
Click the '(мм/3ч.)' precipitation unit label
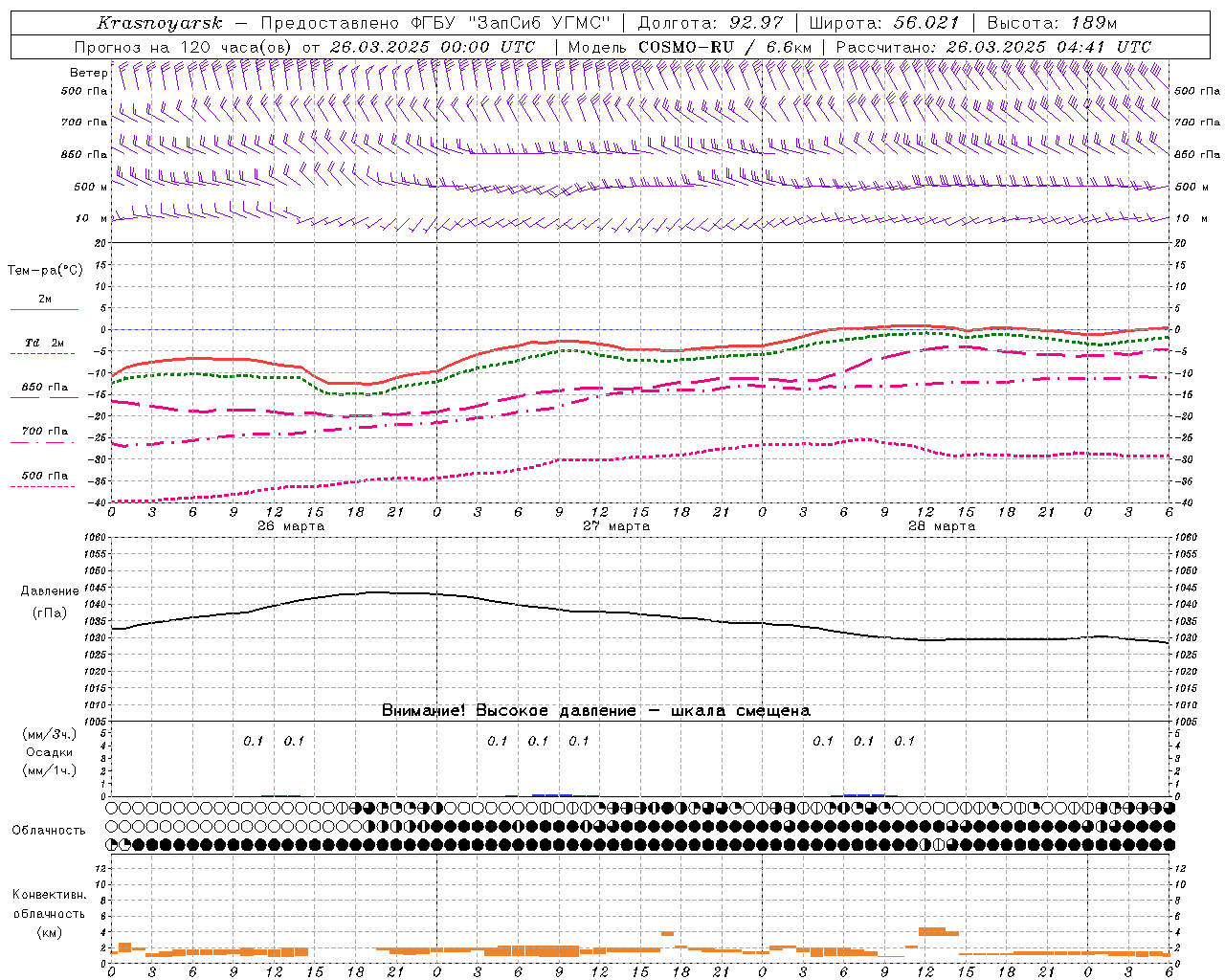[x=50, y=734]
